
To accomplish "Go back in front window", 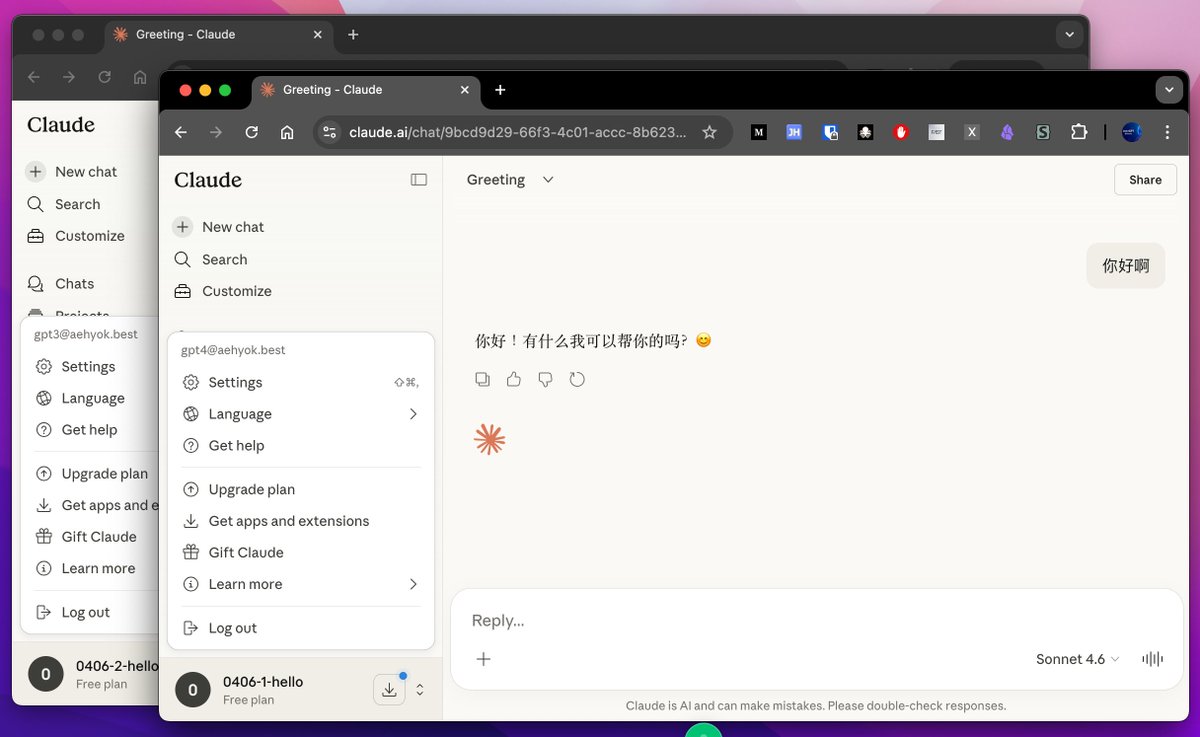I will [181, 132].
